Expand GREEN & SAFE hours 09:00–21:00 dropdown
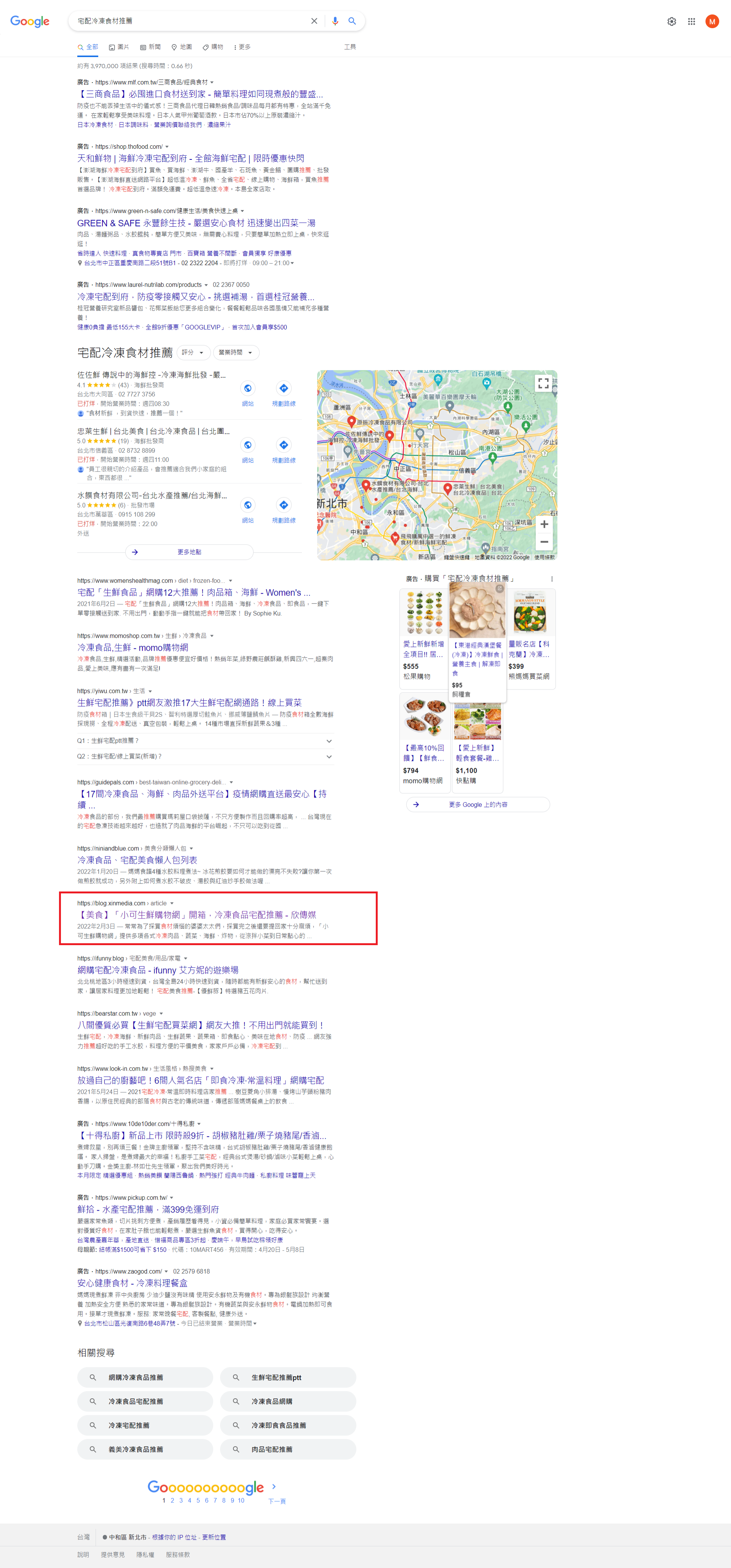This screenshot has width=731, height=1568. (x=292, y=263)
